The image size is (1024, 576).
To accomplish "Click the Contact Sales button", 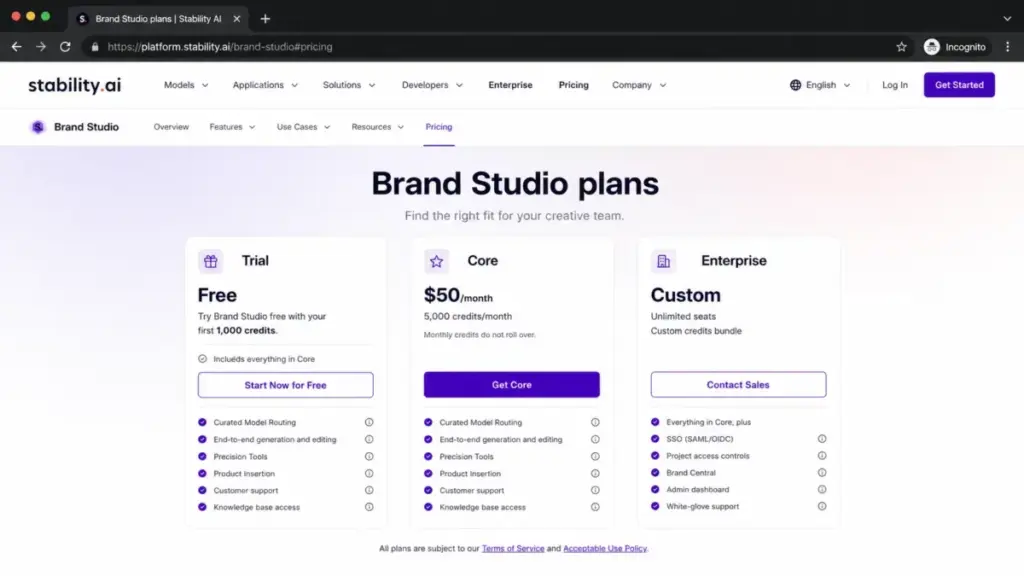I will click(738, 385).
